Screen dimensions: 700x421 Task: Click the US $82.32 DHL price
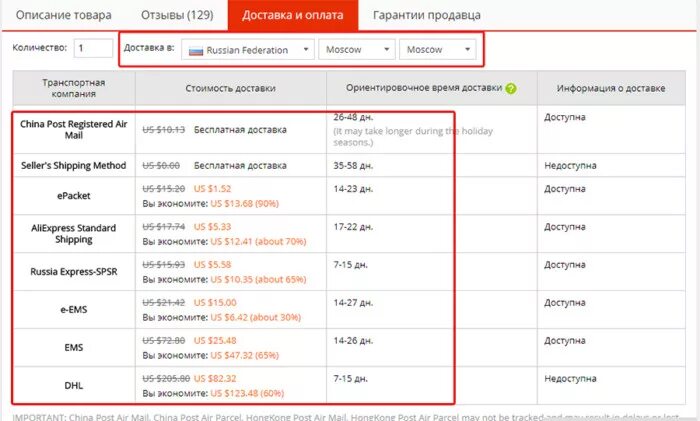click(x=215, y=379)
